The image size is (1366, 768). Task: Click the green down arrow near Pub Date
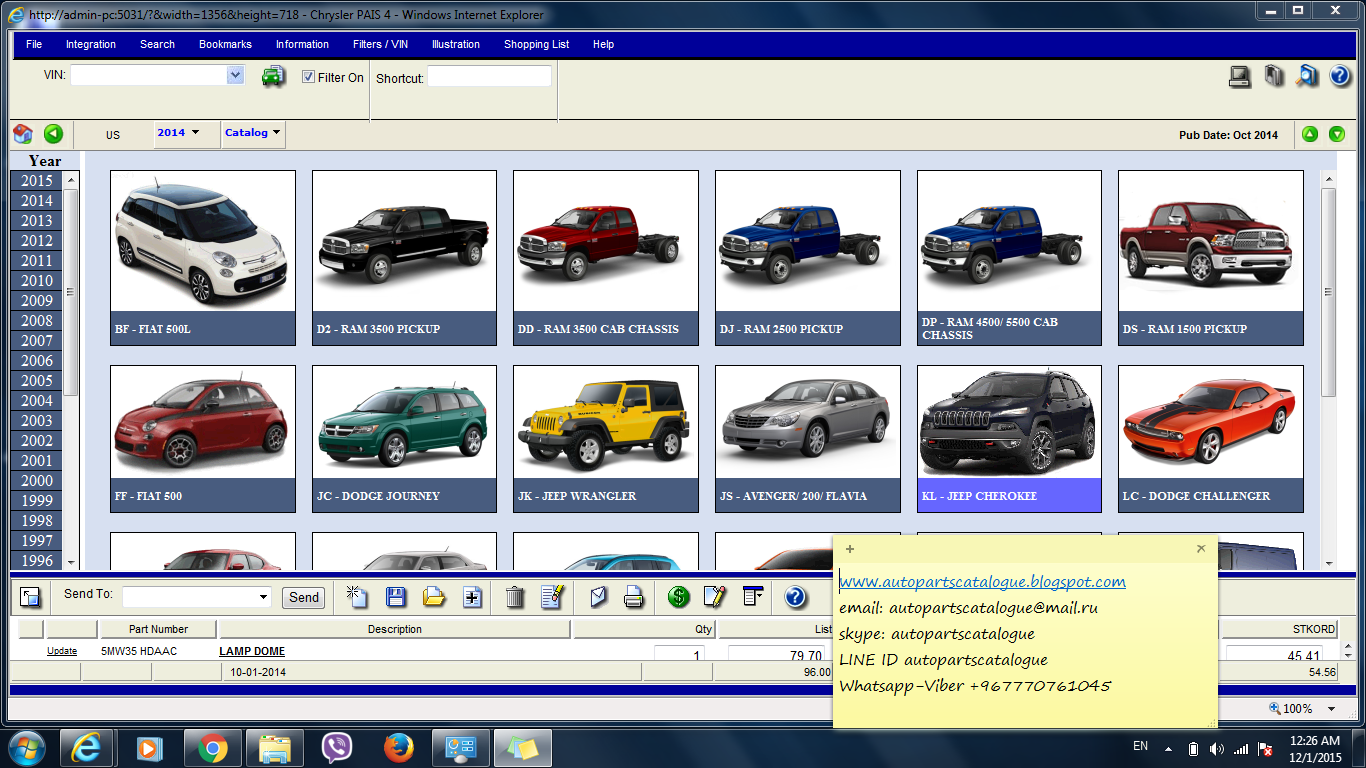(x=1336, y=134)
